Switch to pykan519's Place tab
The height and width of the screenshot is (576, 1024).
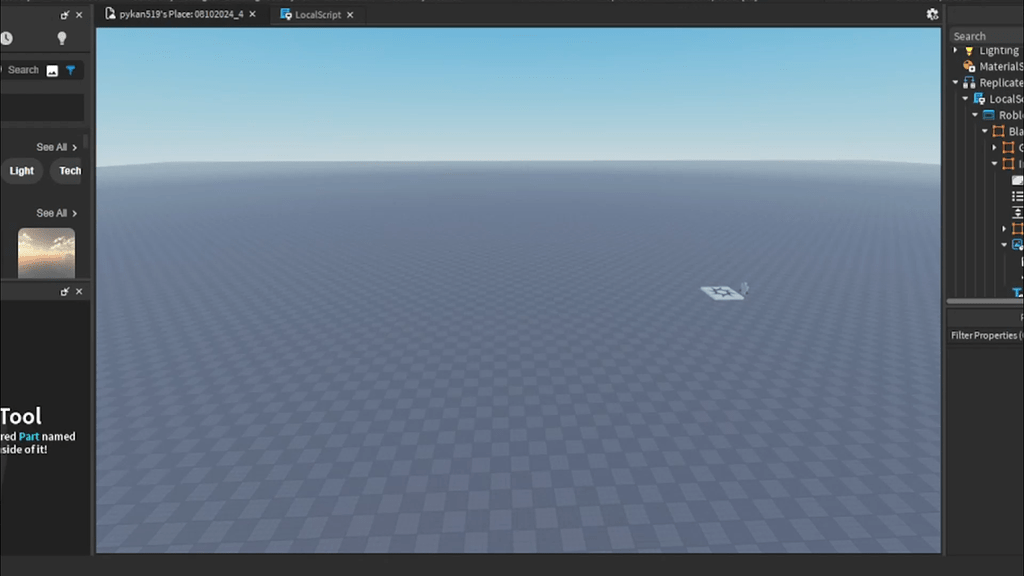click(180, 14)
